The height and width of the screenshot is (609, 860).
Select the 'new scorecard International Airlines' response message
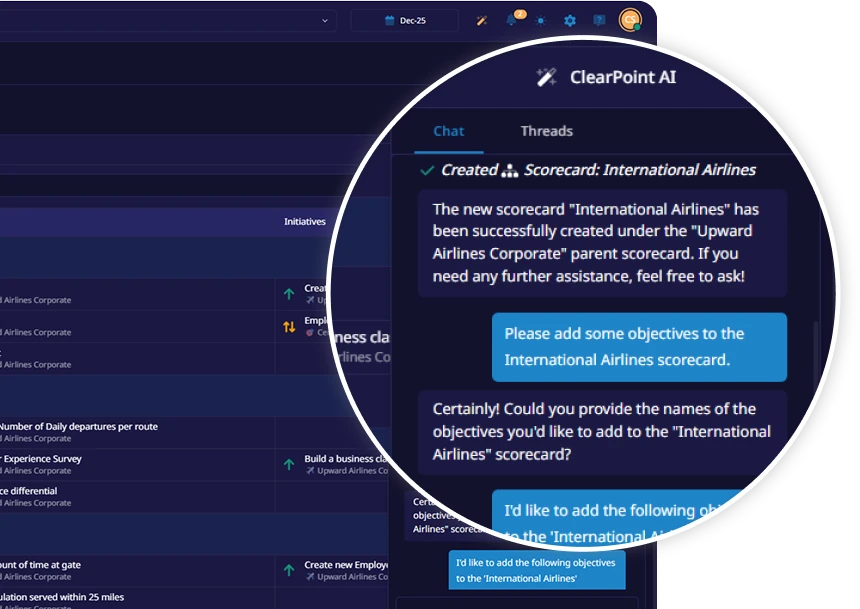coord(602,243)
